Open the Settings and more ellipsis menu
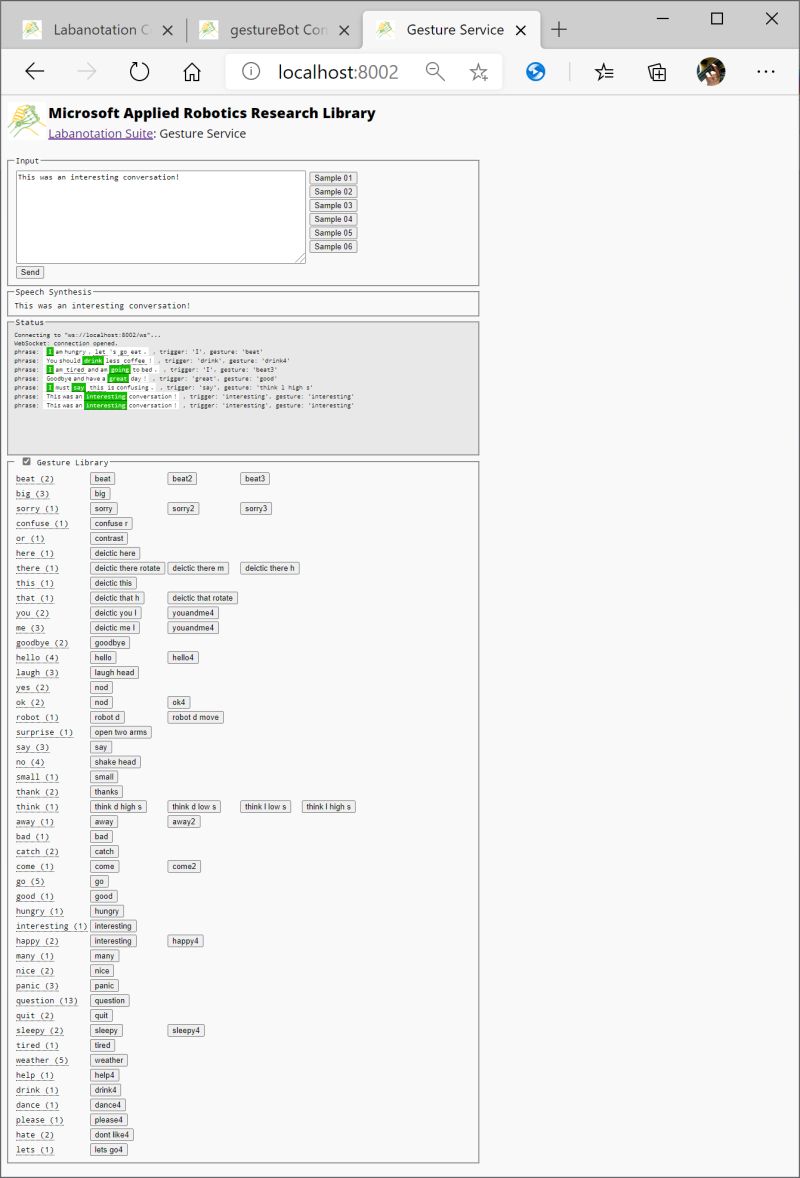The image size is (800, 1178). tap(766, 71)
